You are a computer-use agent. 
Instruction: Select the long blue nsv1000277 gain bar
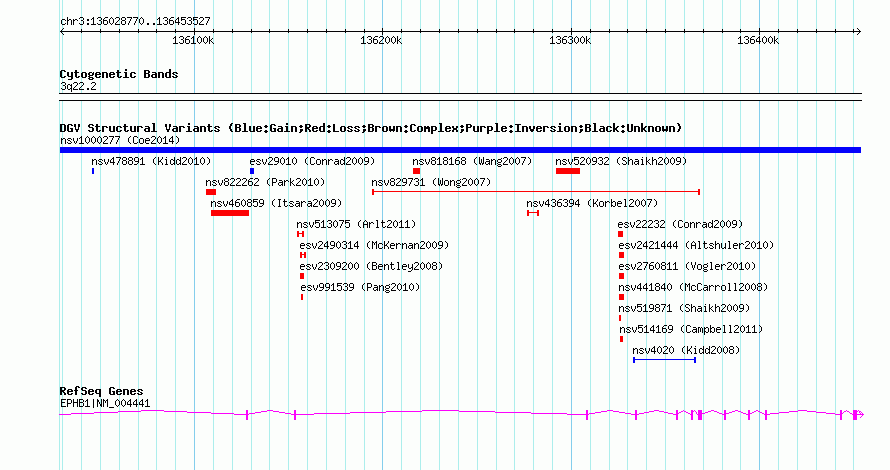(x=460, y=150)
